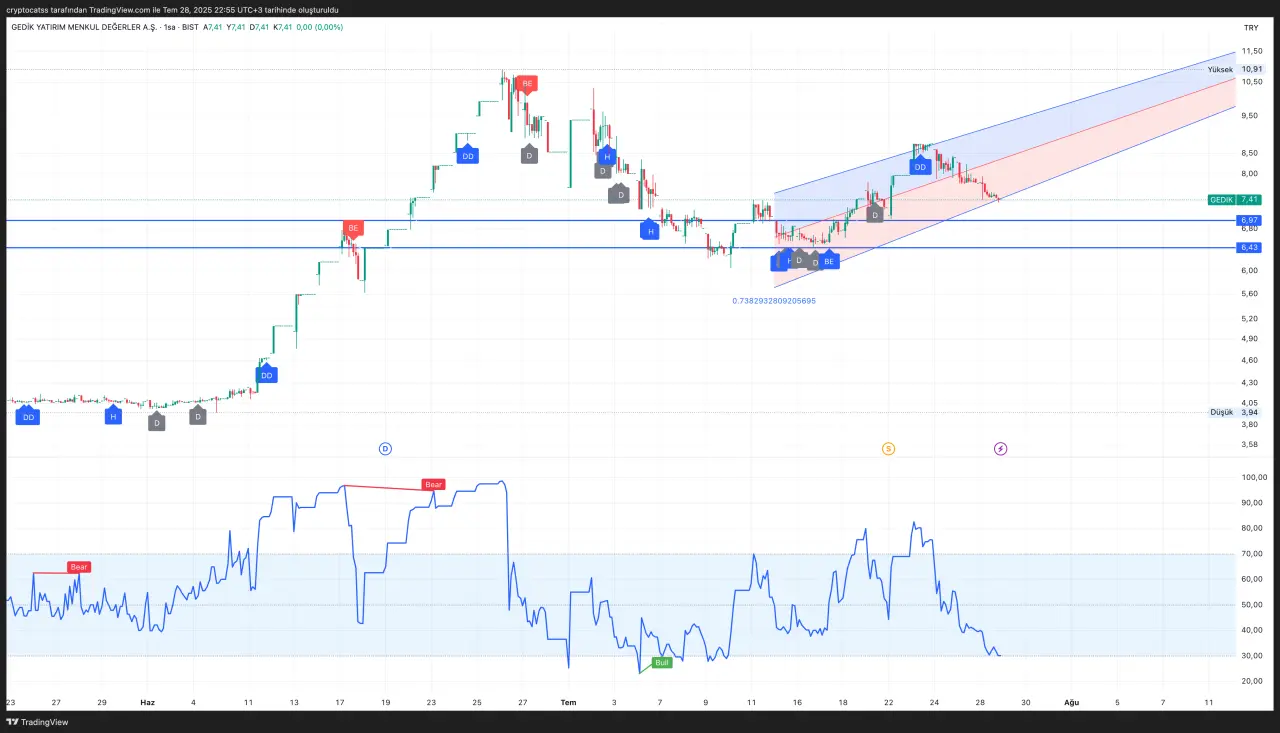Click the purple lightning bolt event icon
The image size is (1280, 733).
pos(1001,449)
